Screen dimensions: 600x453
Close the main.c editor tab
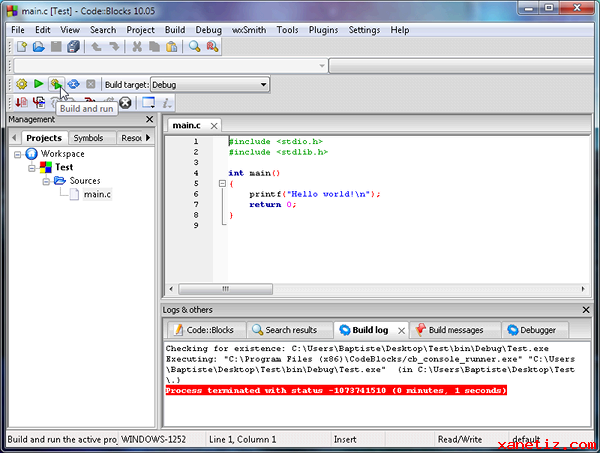pyautogui.click(x=214, y=126)
